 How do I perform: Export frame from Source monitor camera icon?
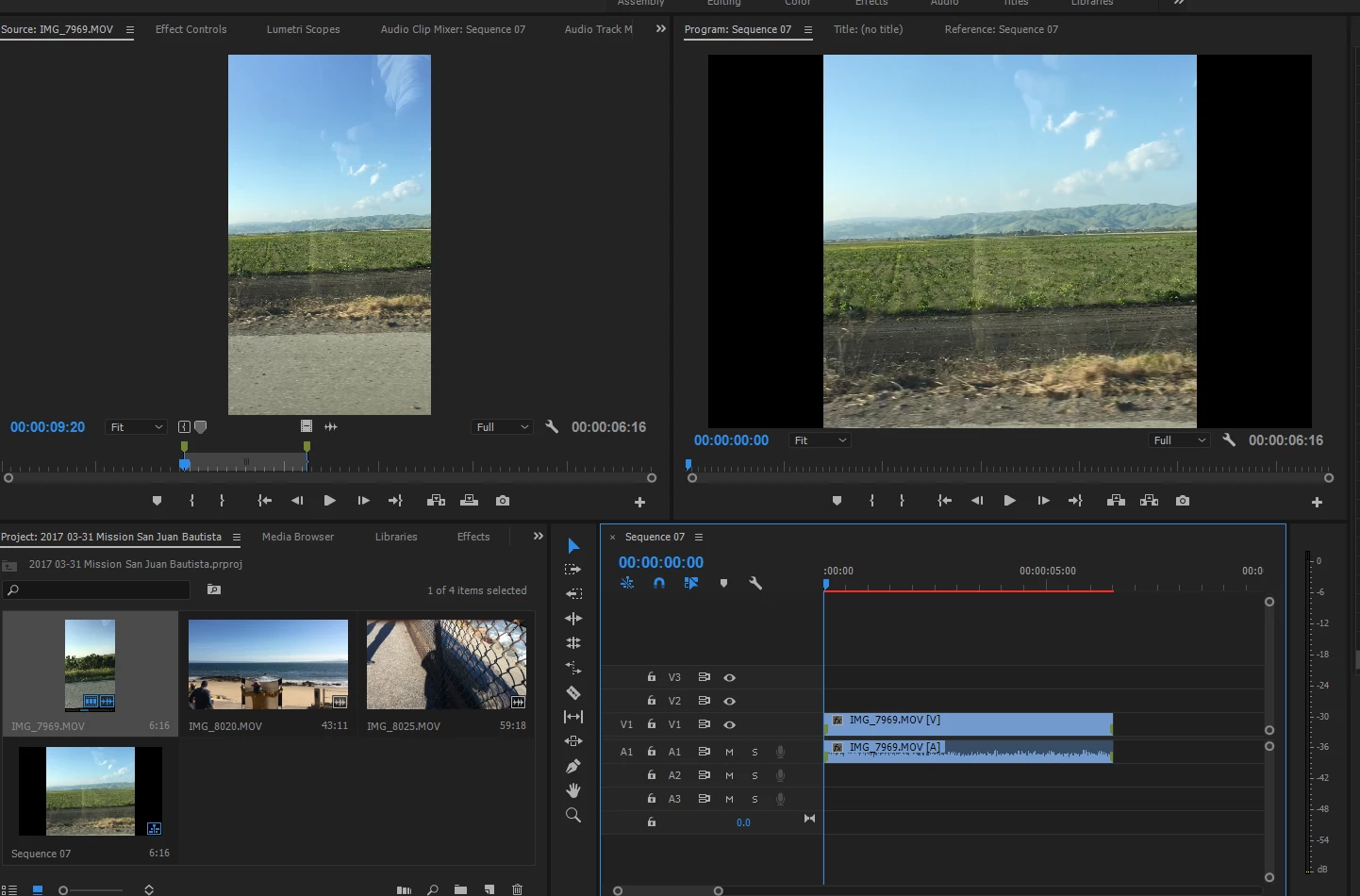tap(503, 501)
